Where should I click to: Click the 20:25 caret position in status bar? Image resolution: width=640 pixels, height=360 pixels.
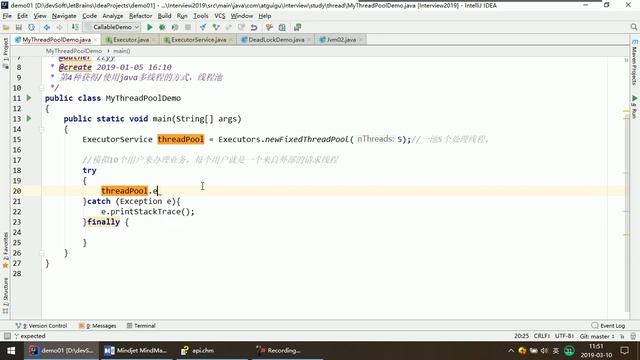(x=521, y=336)
